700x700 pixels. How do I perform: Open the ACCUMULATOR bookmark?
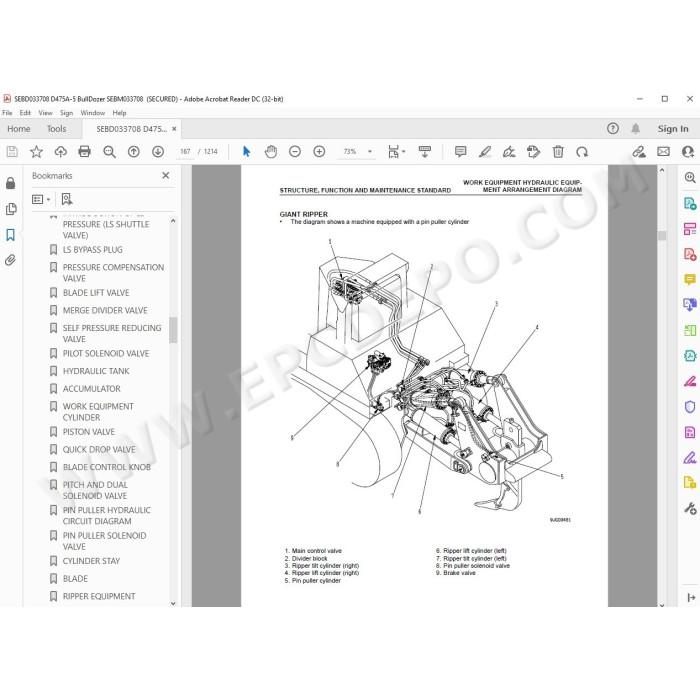tap(92, 389)
